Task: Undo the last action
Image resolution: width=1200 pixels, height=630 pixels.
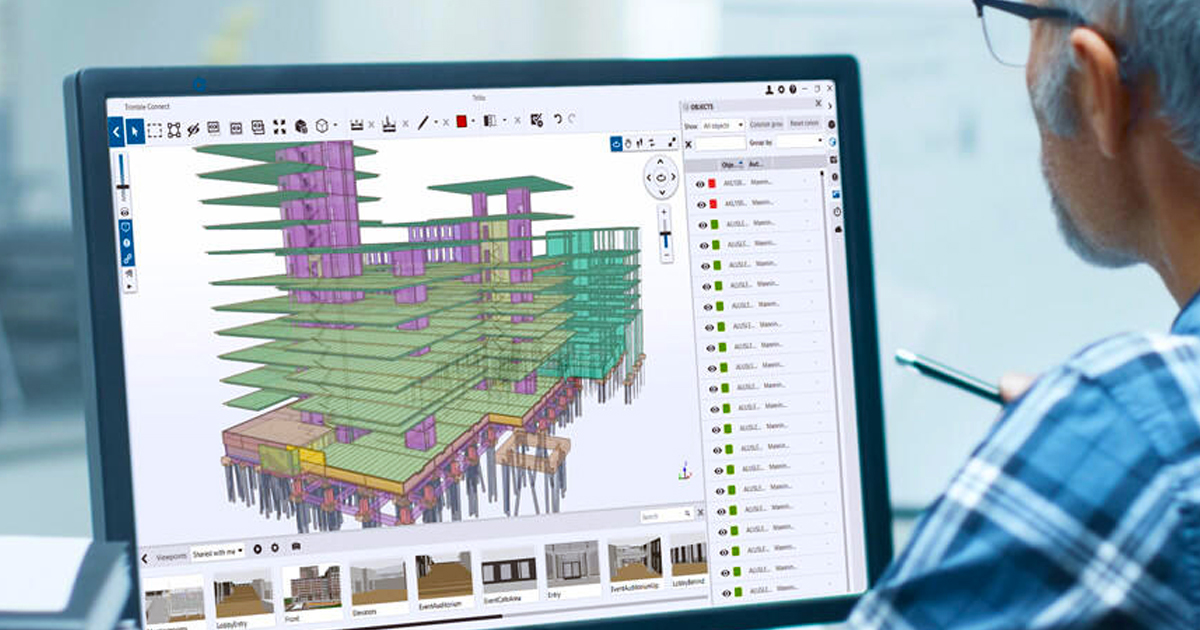Action: pos(558,119)
